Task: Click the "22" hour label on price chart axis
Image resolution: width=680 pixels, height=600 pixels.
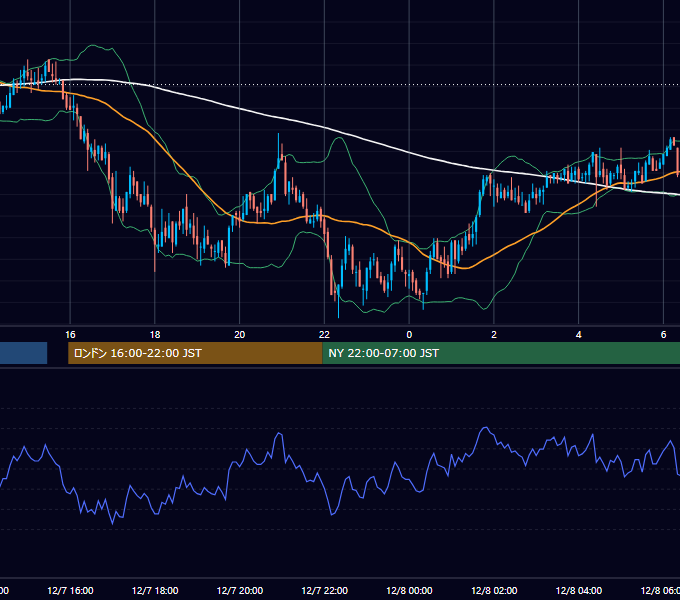Action: click(324, 335)
